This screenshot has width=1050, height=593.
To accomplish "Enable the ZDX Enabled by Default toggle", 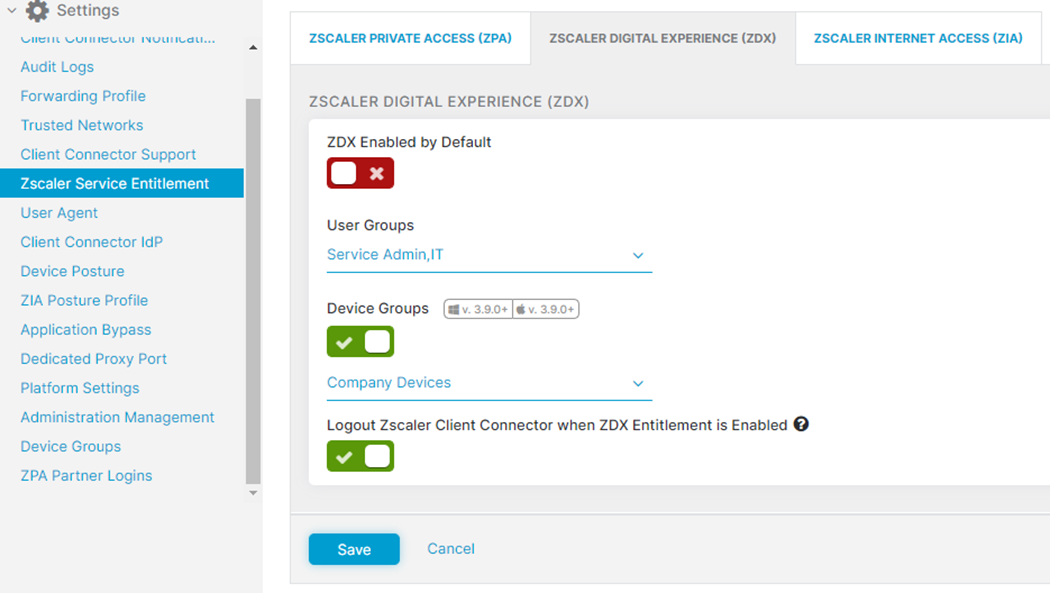I will (360, 173).
